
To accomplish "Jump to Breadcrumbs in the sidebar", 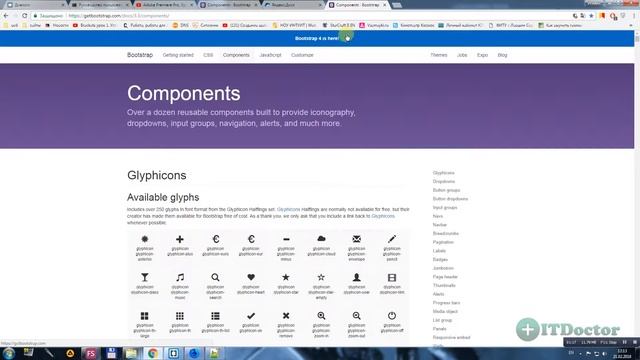I will coord(446,233).
